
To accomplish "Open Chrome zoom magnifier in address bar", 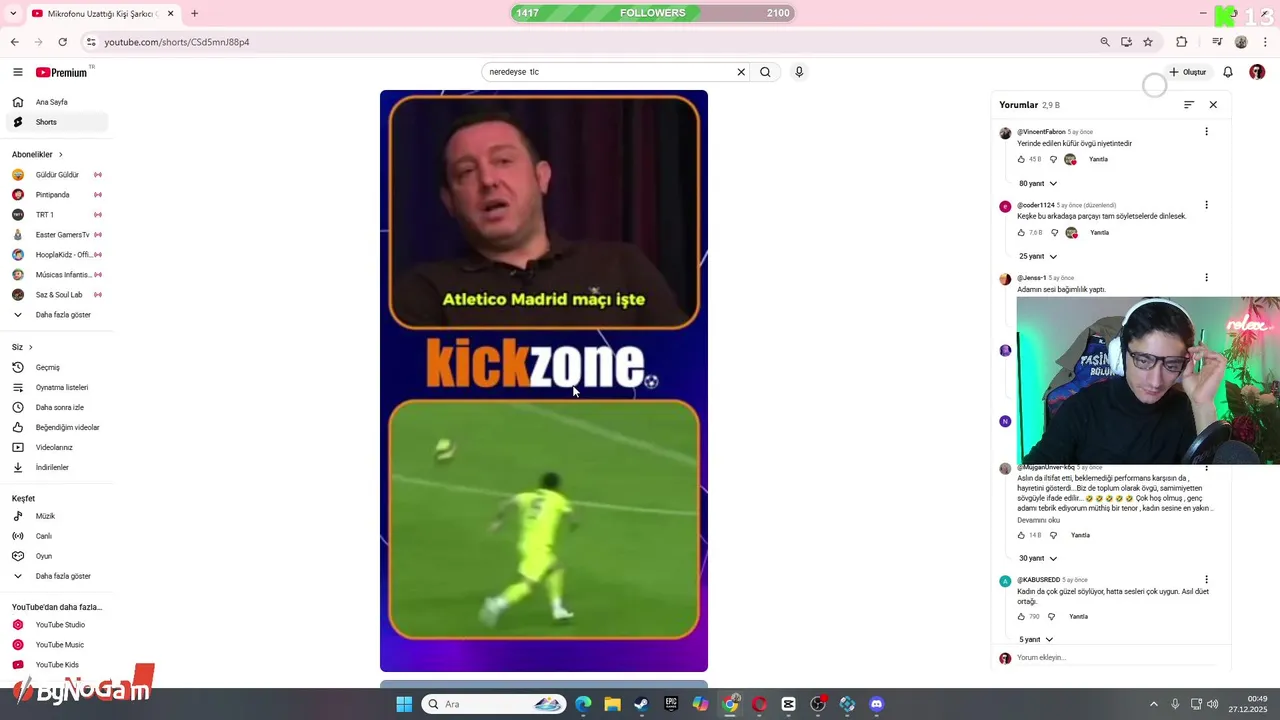I will pos(1105,42).
